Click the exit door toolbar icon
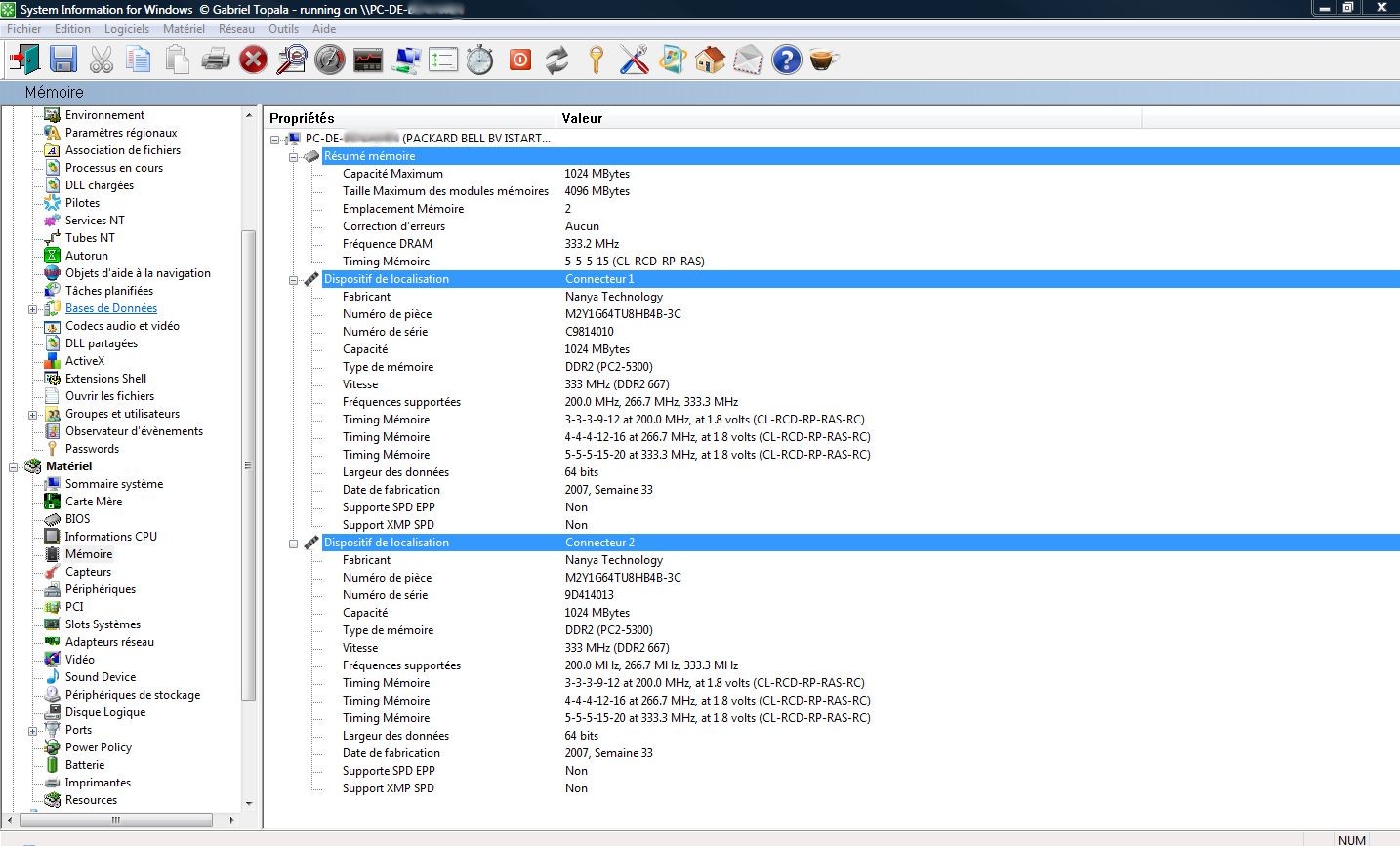 (x=24, y=60)
